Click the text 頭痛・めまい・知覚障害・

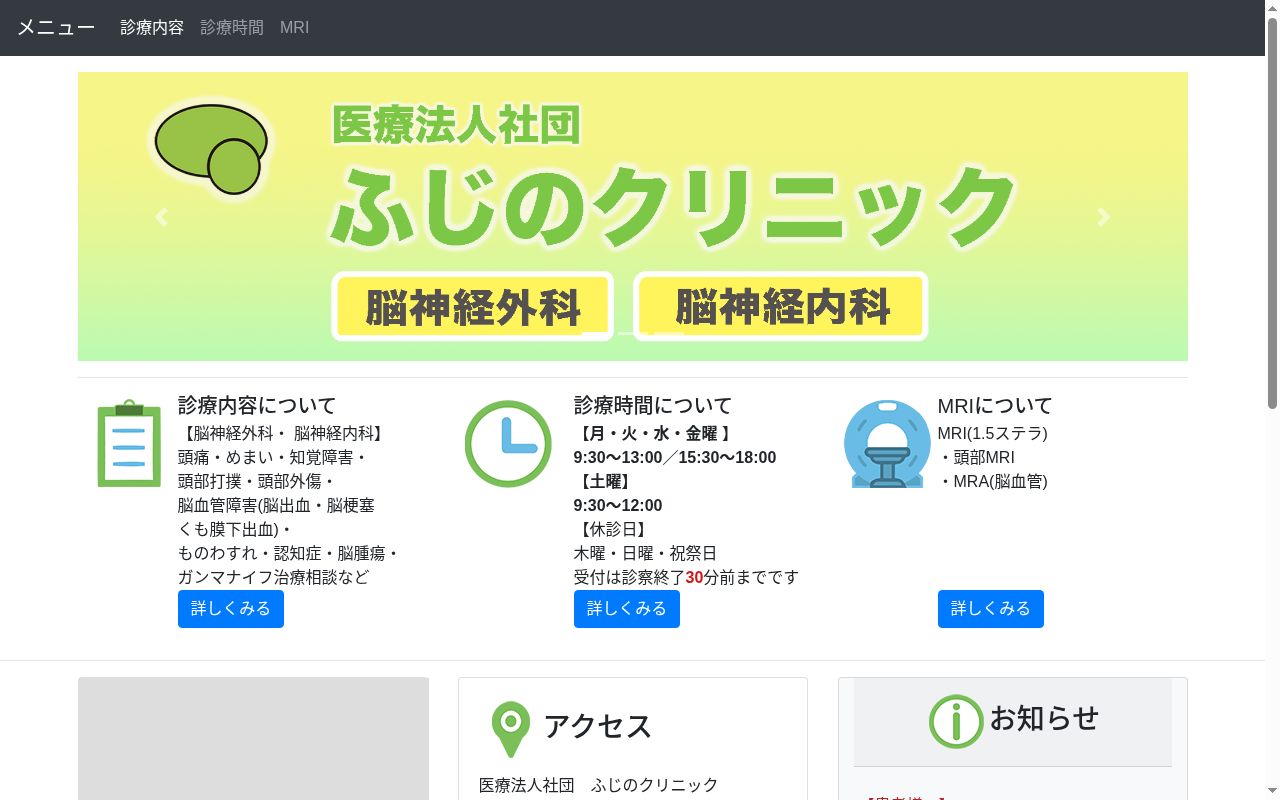273,458
